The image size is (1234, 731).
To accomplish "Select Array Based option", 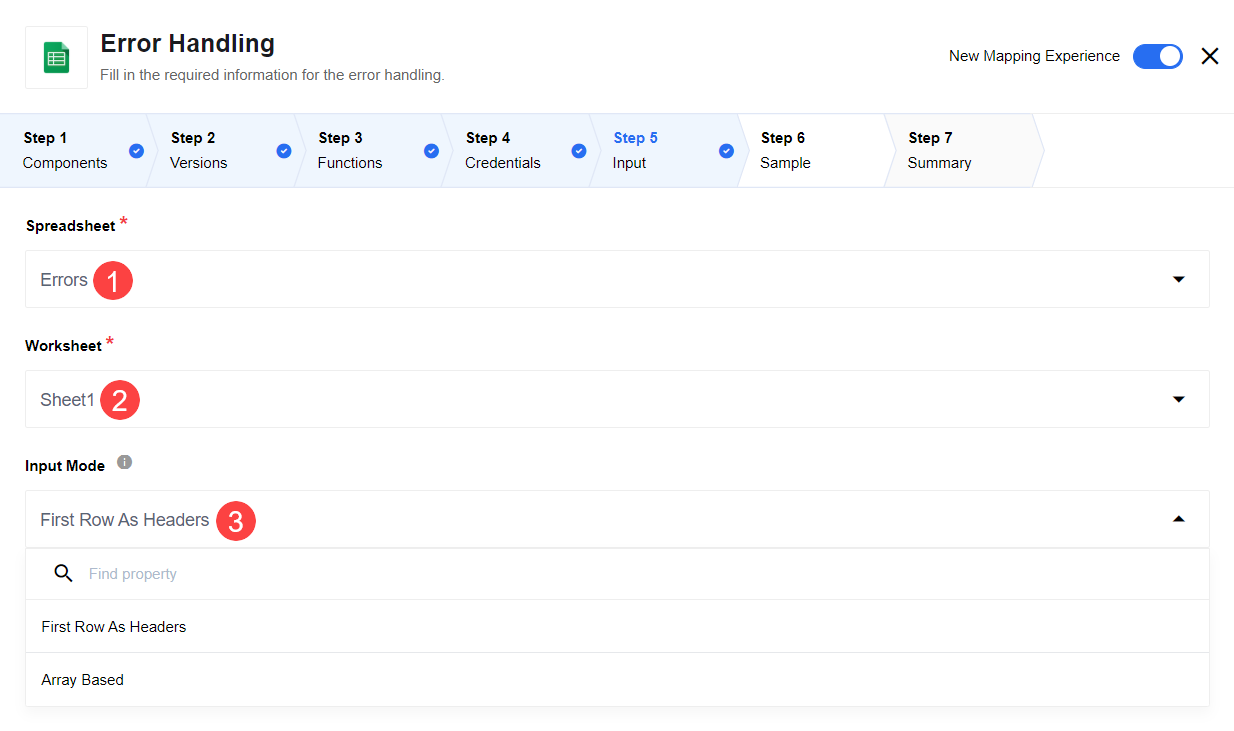I will pyautogui.click(x=617, y=680).
